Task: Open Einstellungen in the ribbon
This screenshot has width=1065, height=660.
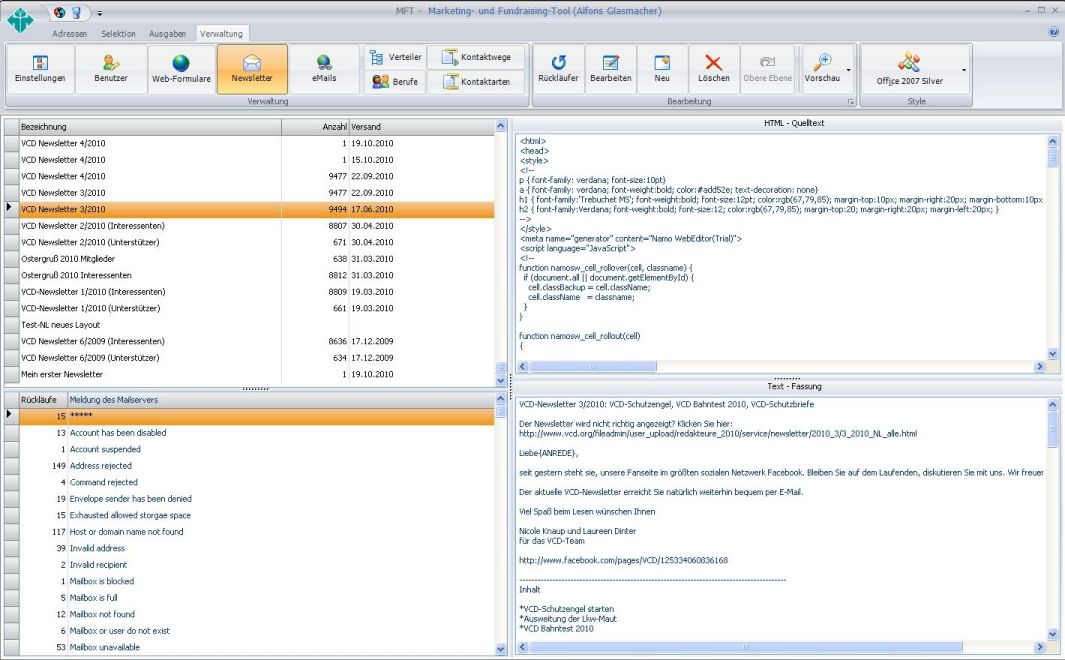Action: tap(40, 69)
